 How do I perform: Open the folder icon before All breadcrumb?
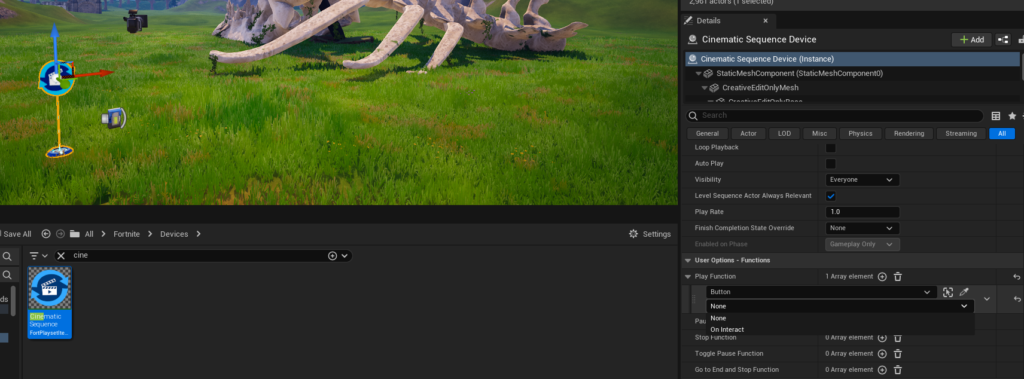click(x=74, y=234)
